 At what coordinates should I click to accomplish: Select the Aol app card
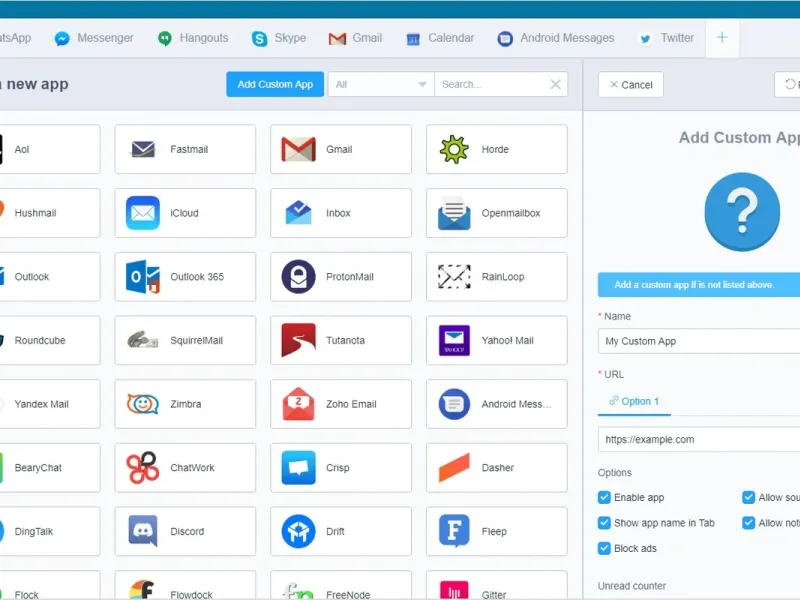click(x=49, y=149)
